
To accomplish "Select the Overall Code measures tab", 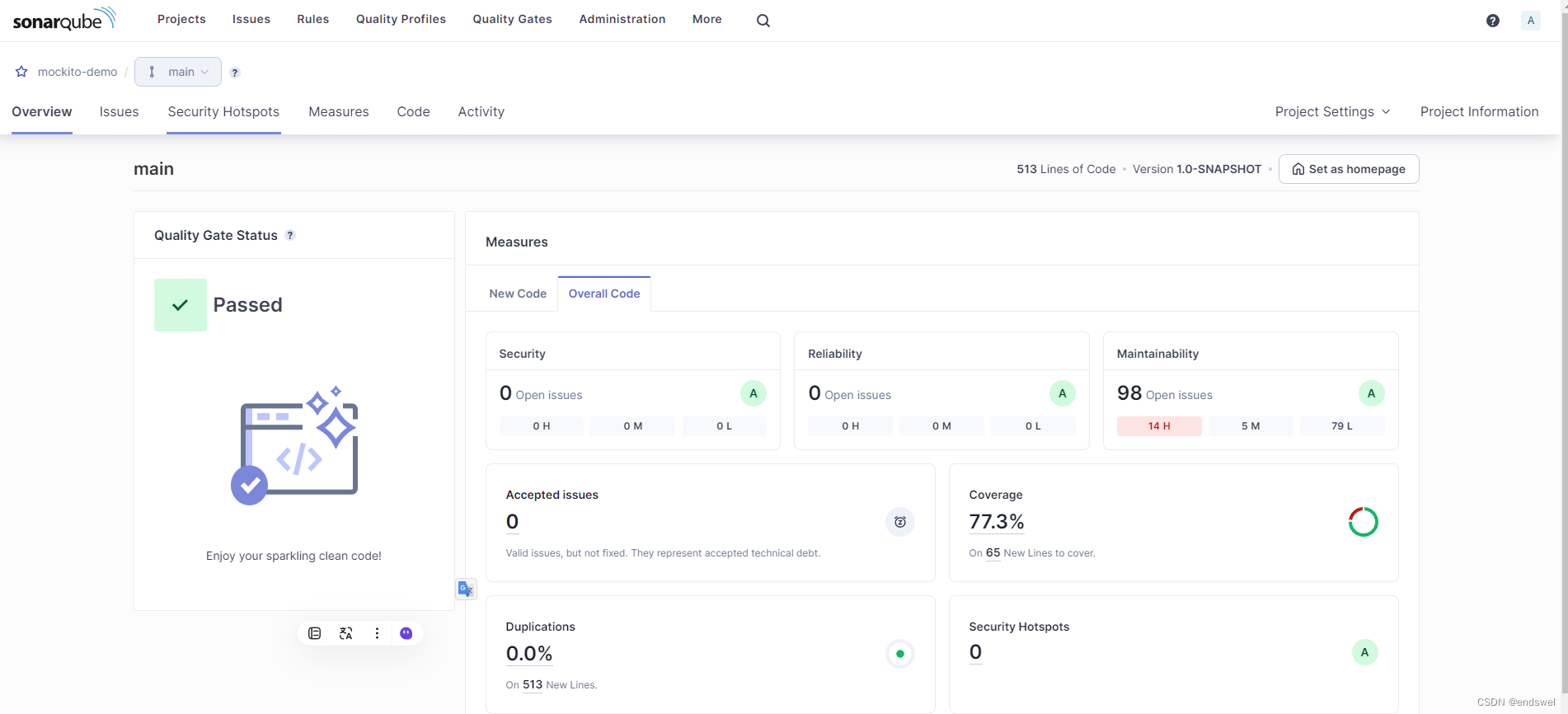I will 604,294.
